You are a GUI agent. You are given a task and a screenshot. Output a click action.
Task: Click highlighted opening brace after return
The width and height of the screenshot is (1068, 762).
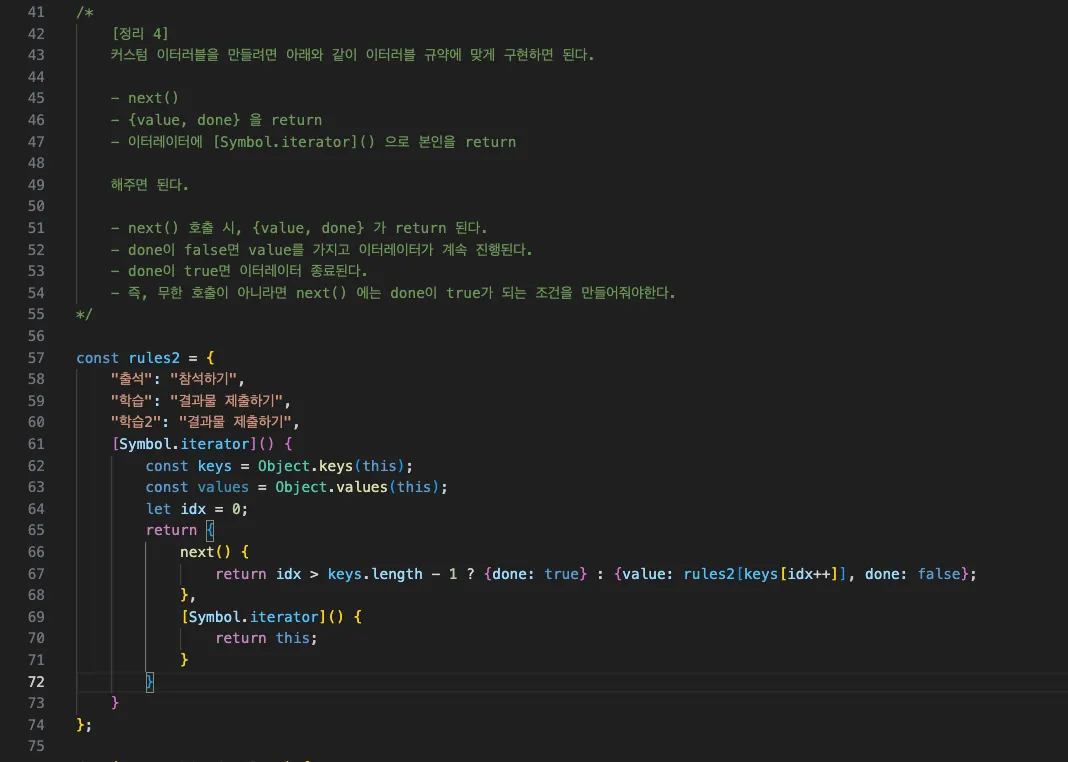(x=210, y=530)
